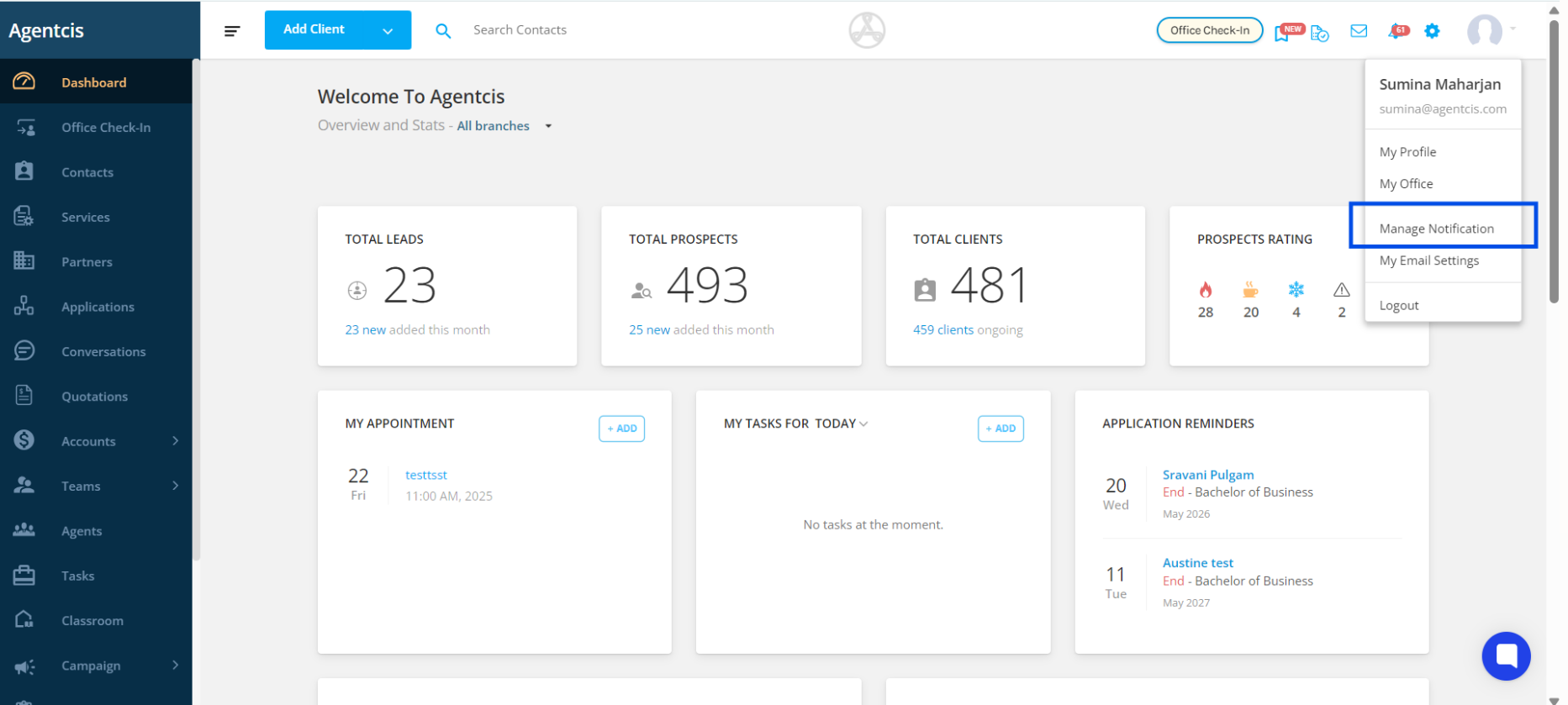Screen dimensions: 1568x705
Task: Toggle the sidebar with hamburger icon
Action: tap(232, 31)
